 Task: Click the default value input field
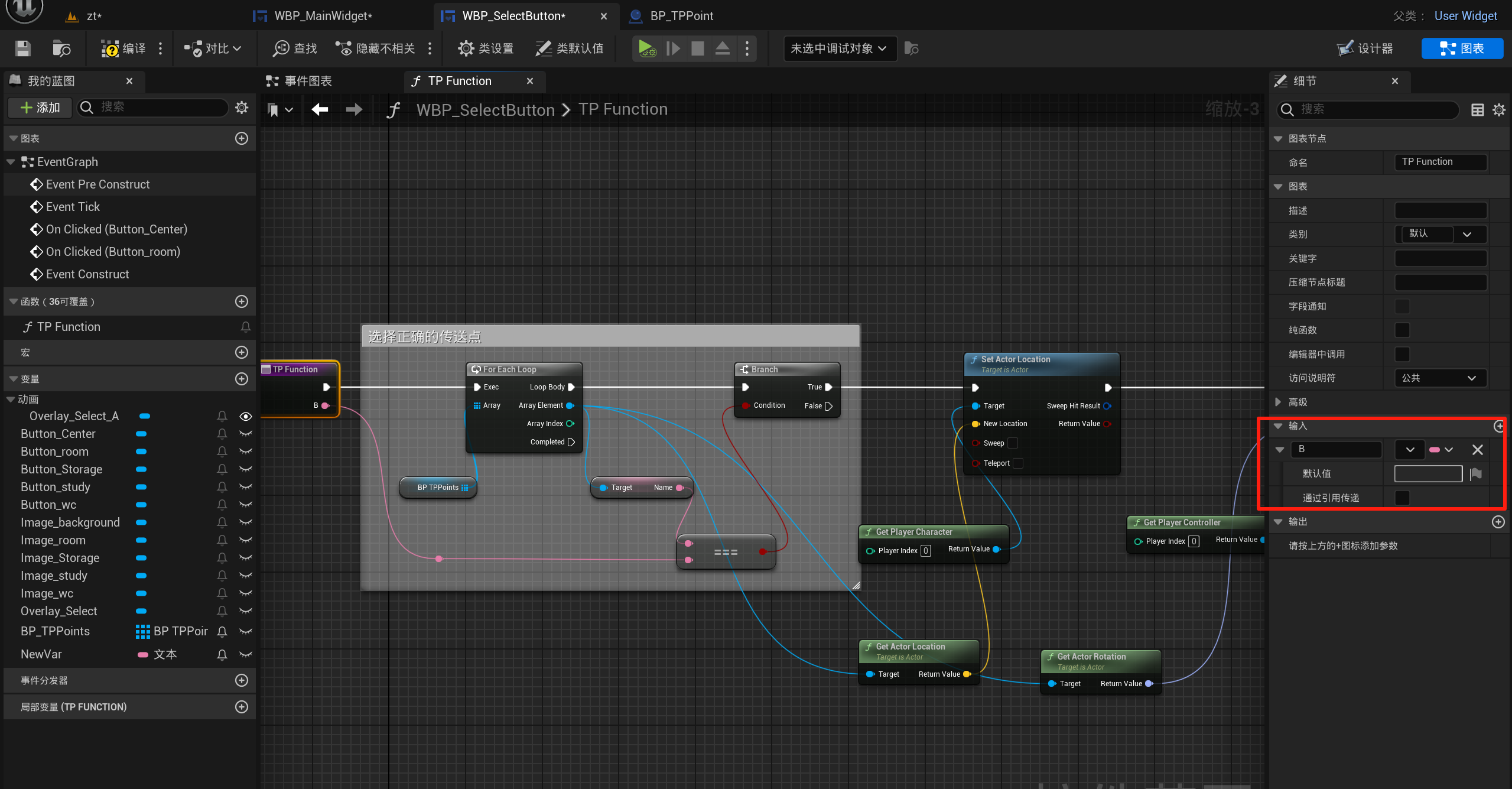tap(1428, 474)
